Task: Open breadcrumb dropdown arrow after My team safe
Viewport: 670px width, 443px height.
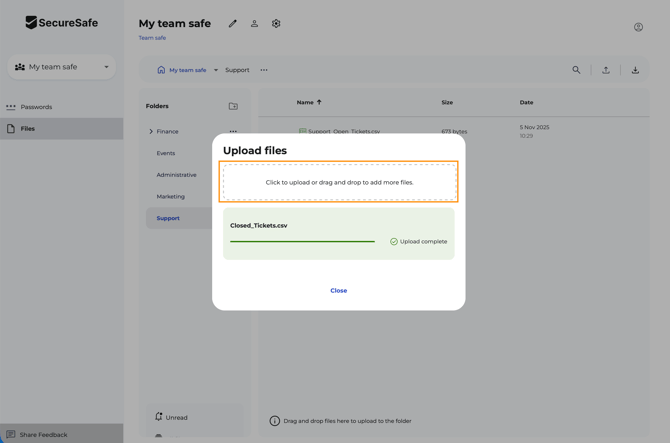Action: (216, 70)
